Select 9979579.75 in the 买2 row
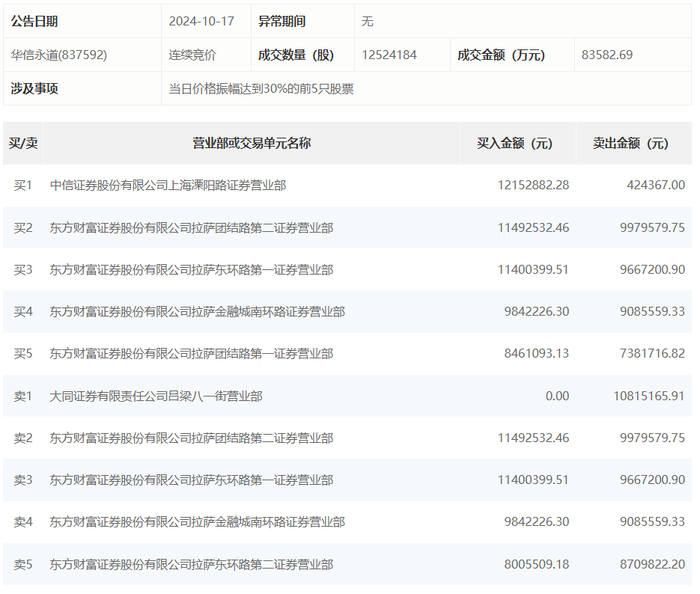 (x=652, y=228)
